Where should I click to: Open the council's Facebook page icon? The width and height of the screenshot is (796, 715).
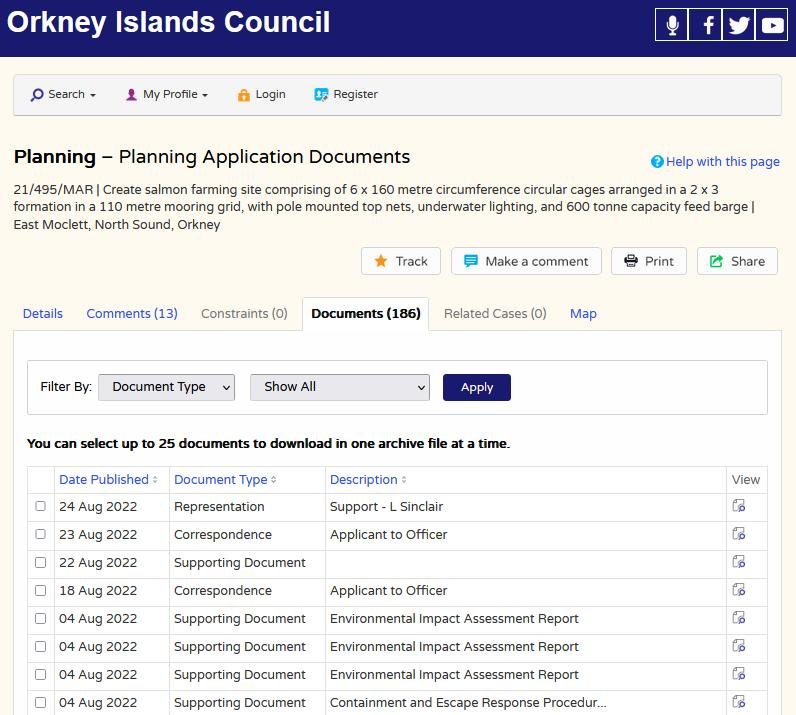(706, 25)
